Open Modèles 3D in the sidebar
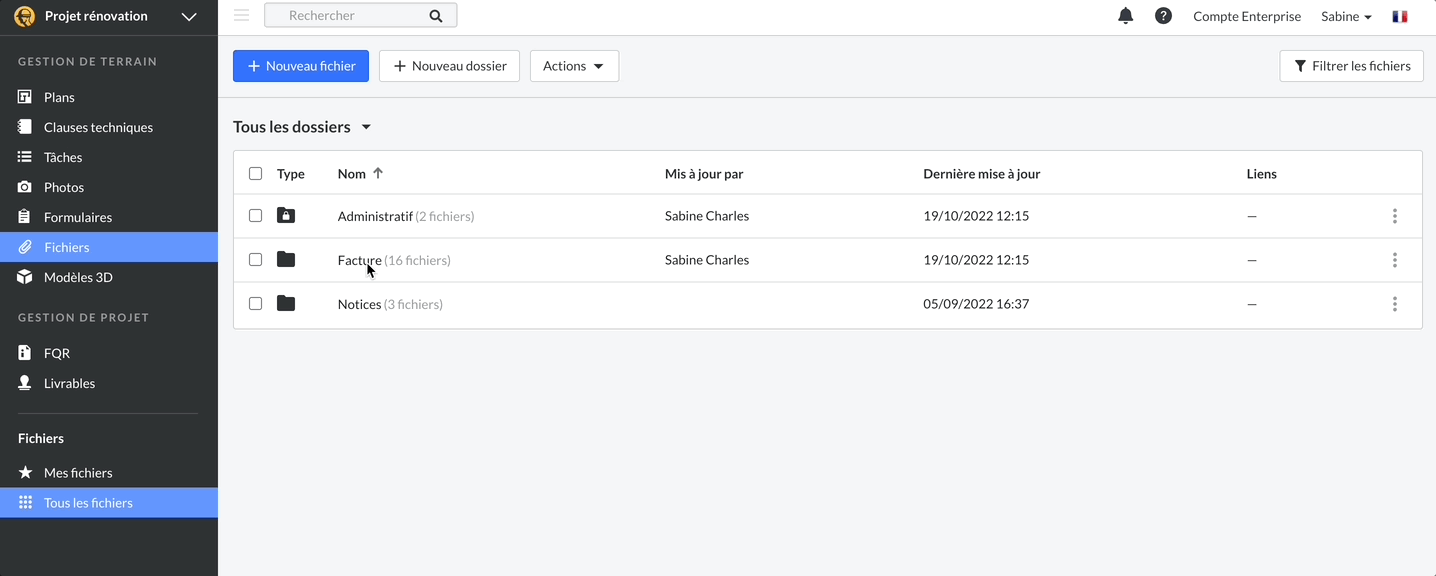The width and height of the screenshot is (1436, 576). point(78,277)
